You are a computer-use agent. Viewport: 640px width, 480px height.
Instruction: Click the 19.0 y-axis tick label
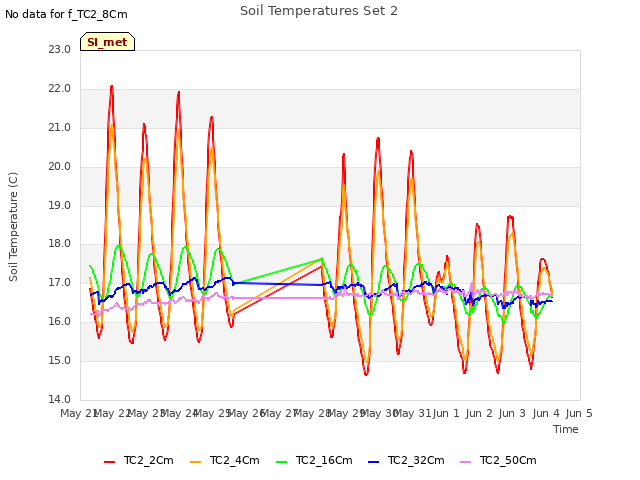60,205
